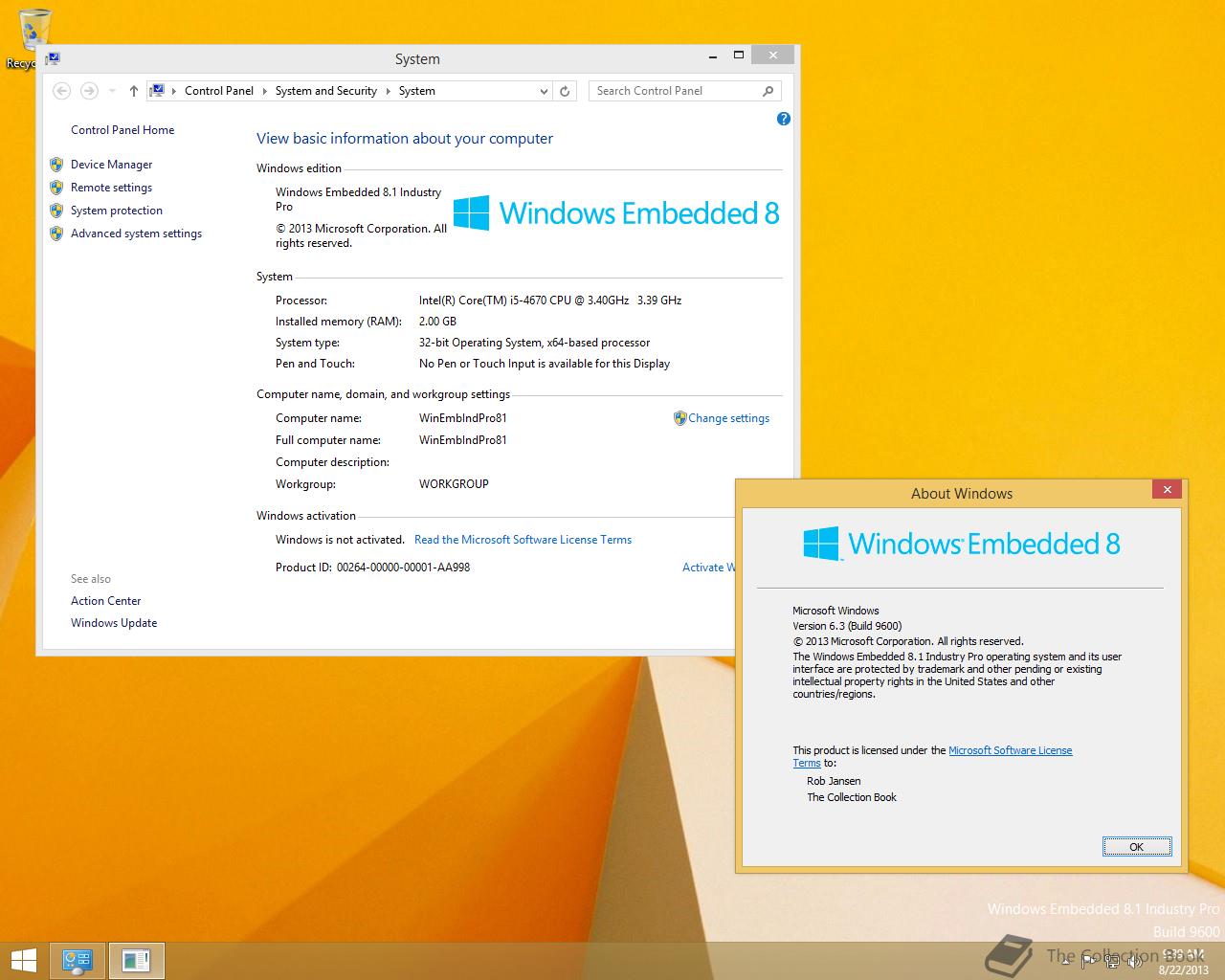Click 'Windows is not activated.' text
The width and height of the screenshot is (1225, 980).
[x=340, y=540]
